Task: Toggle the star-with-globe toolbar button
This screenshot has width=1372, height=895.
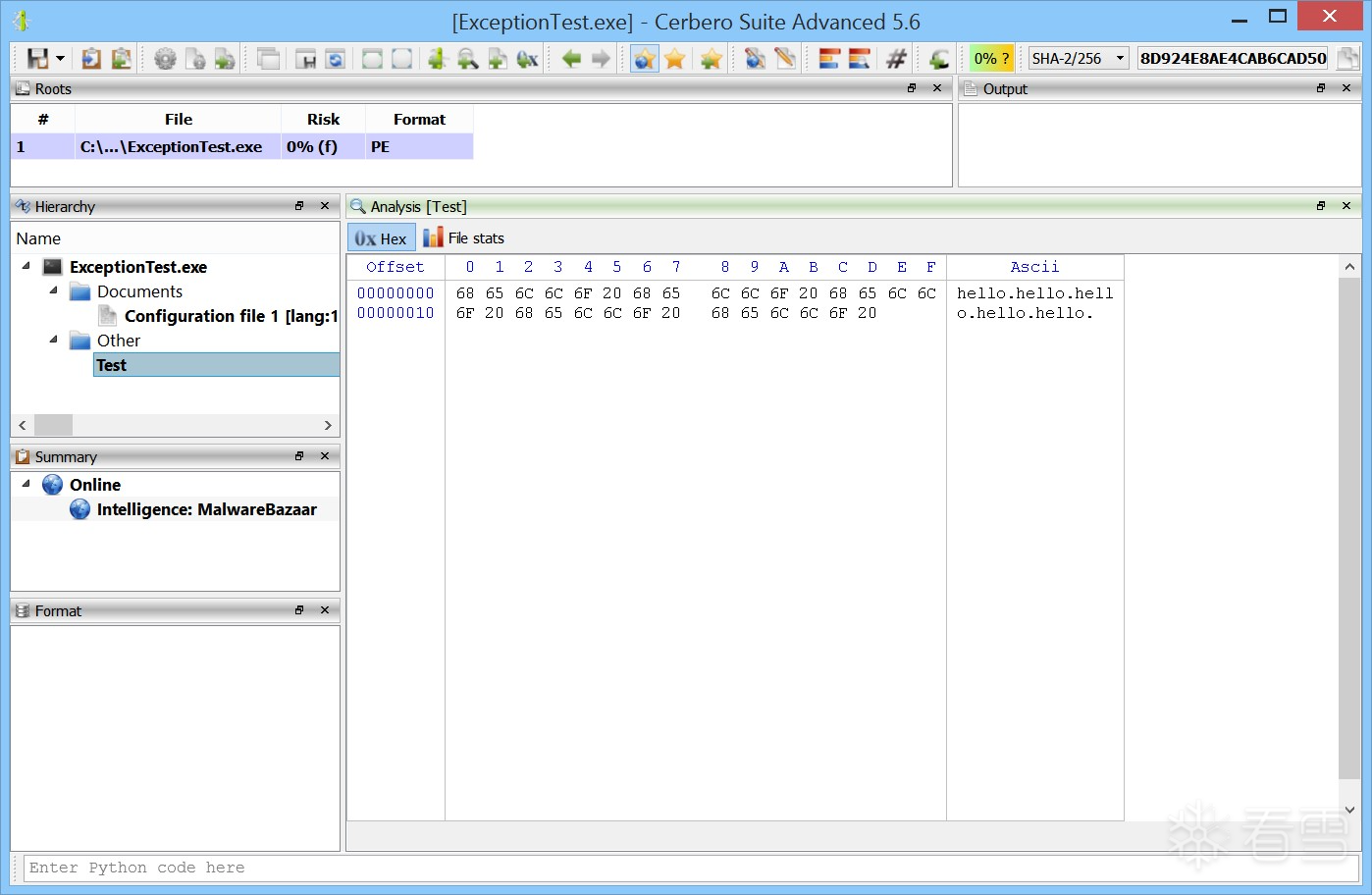Action: 645,59
